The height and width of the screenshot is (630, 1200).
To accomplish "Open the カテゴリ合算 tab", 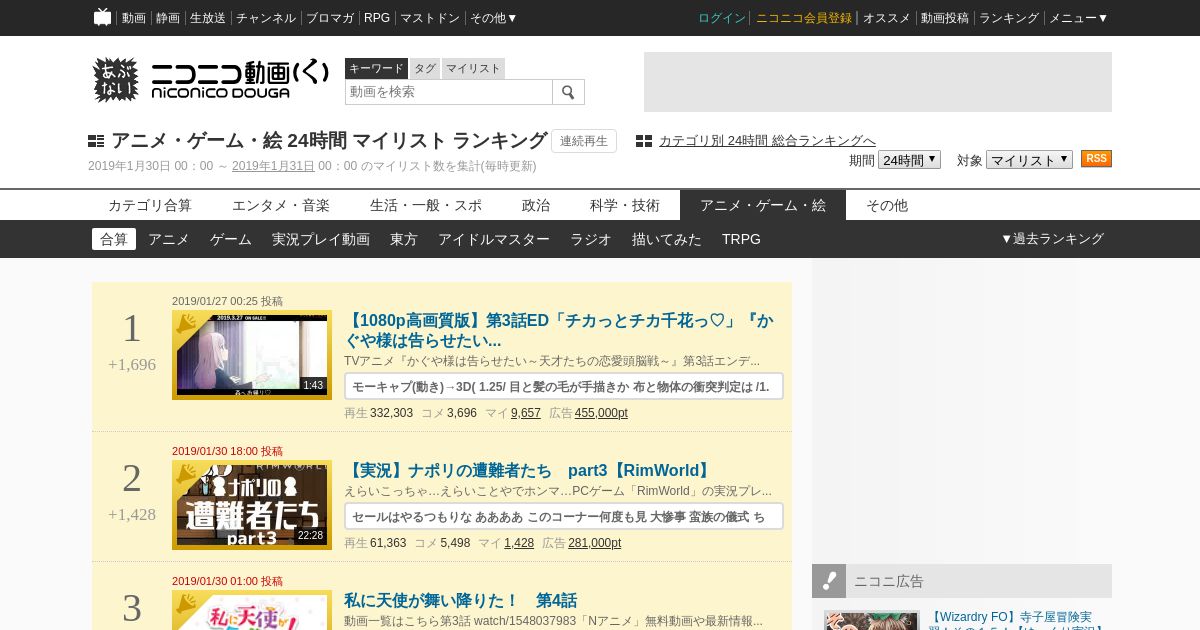I will click(150, 205).
